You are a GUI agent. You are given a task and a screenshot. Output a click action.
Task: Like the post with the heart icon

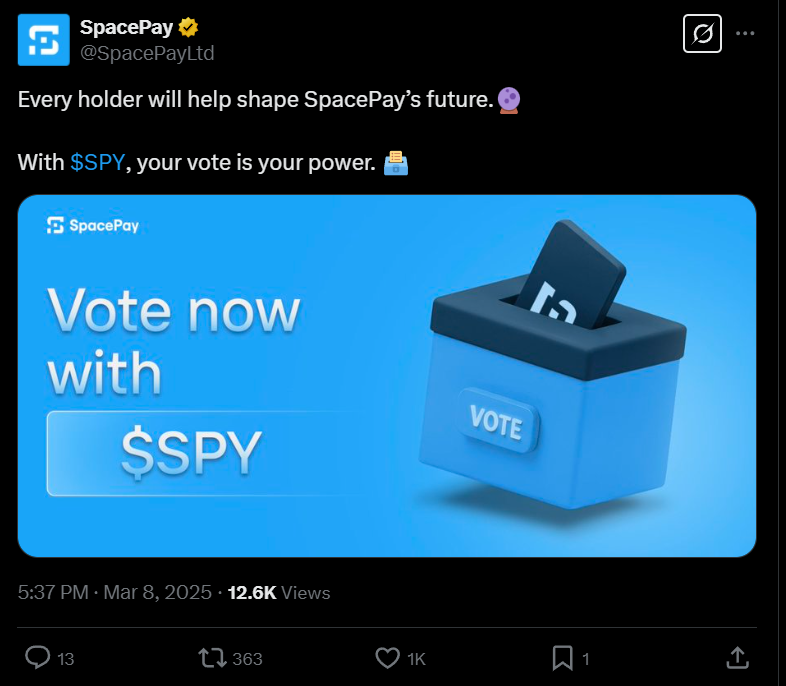387,658
